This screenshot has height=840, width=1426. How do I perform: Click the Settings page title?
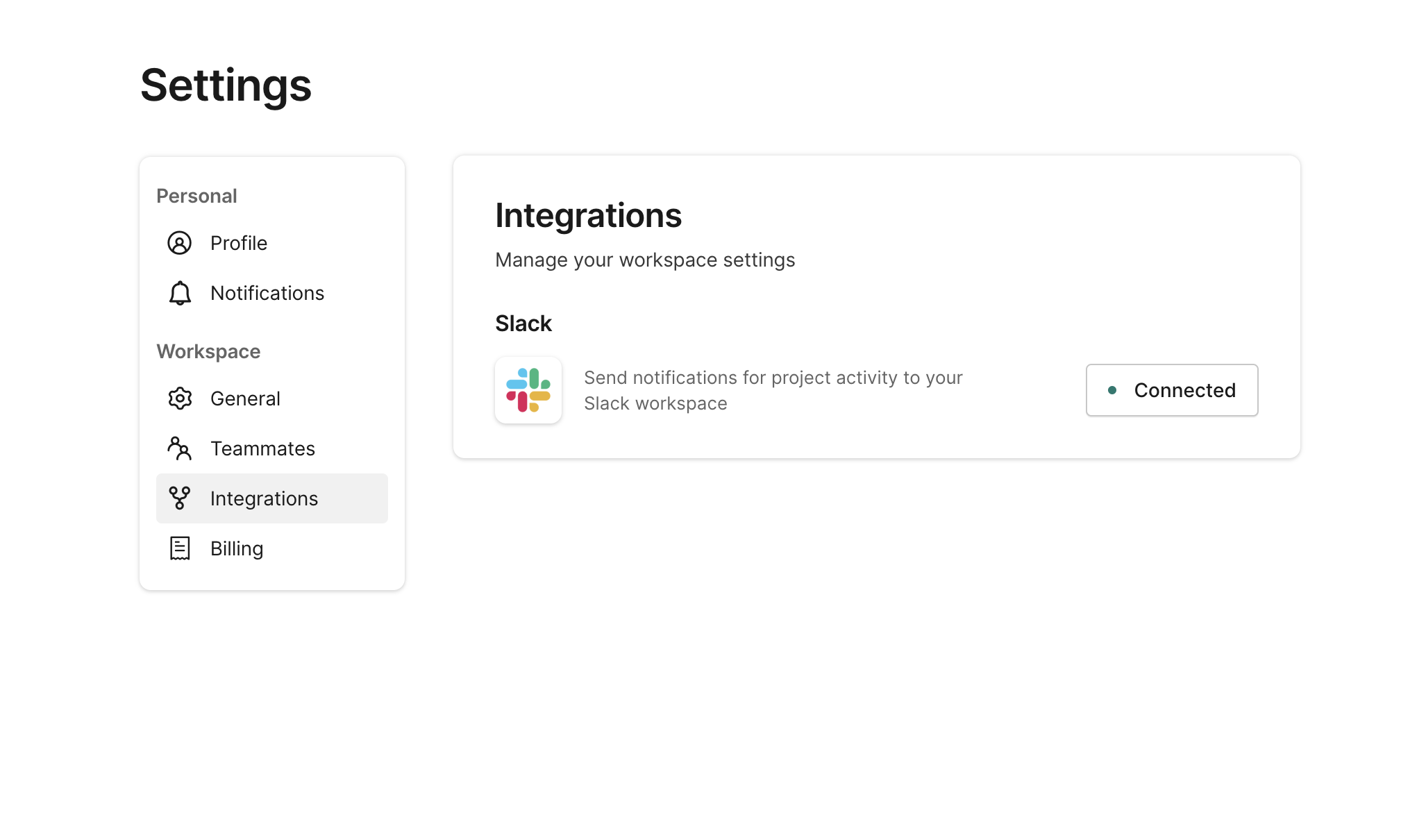tap(226, 85)
